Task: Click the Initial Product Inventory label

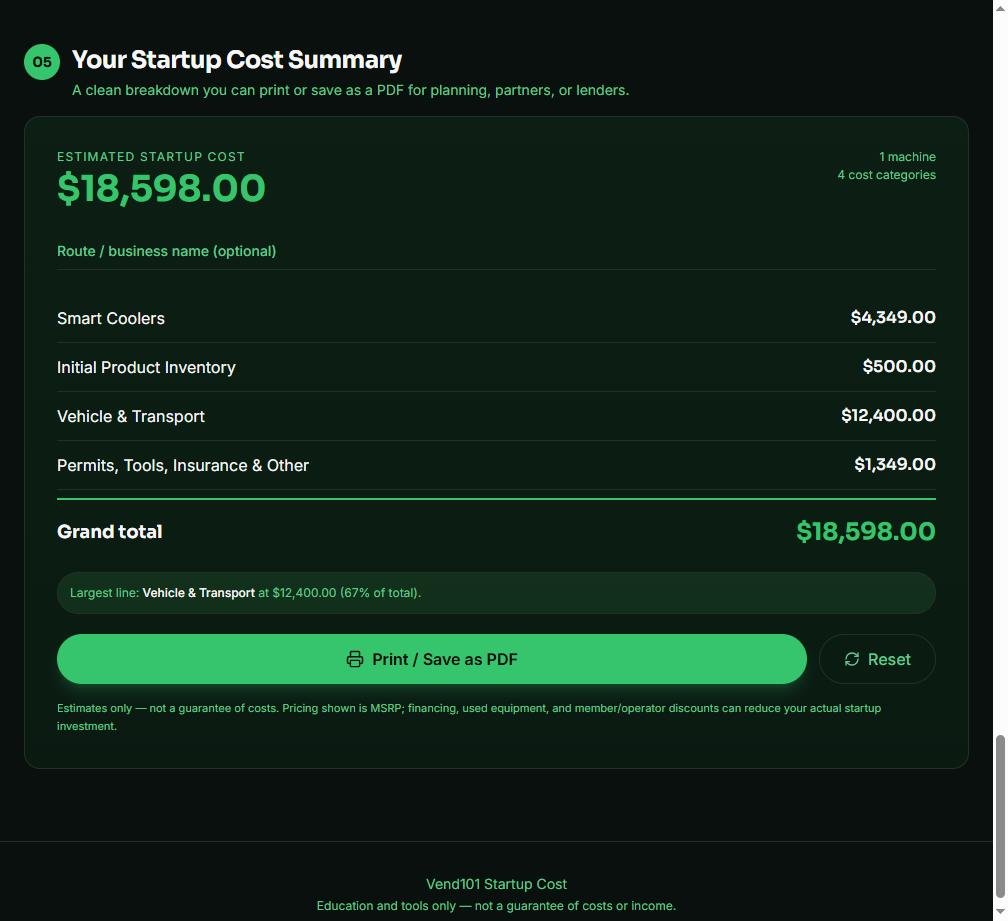Action: [x=146, y=367]
